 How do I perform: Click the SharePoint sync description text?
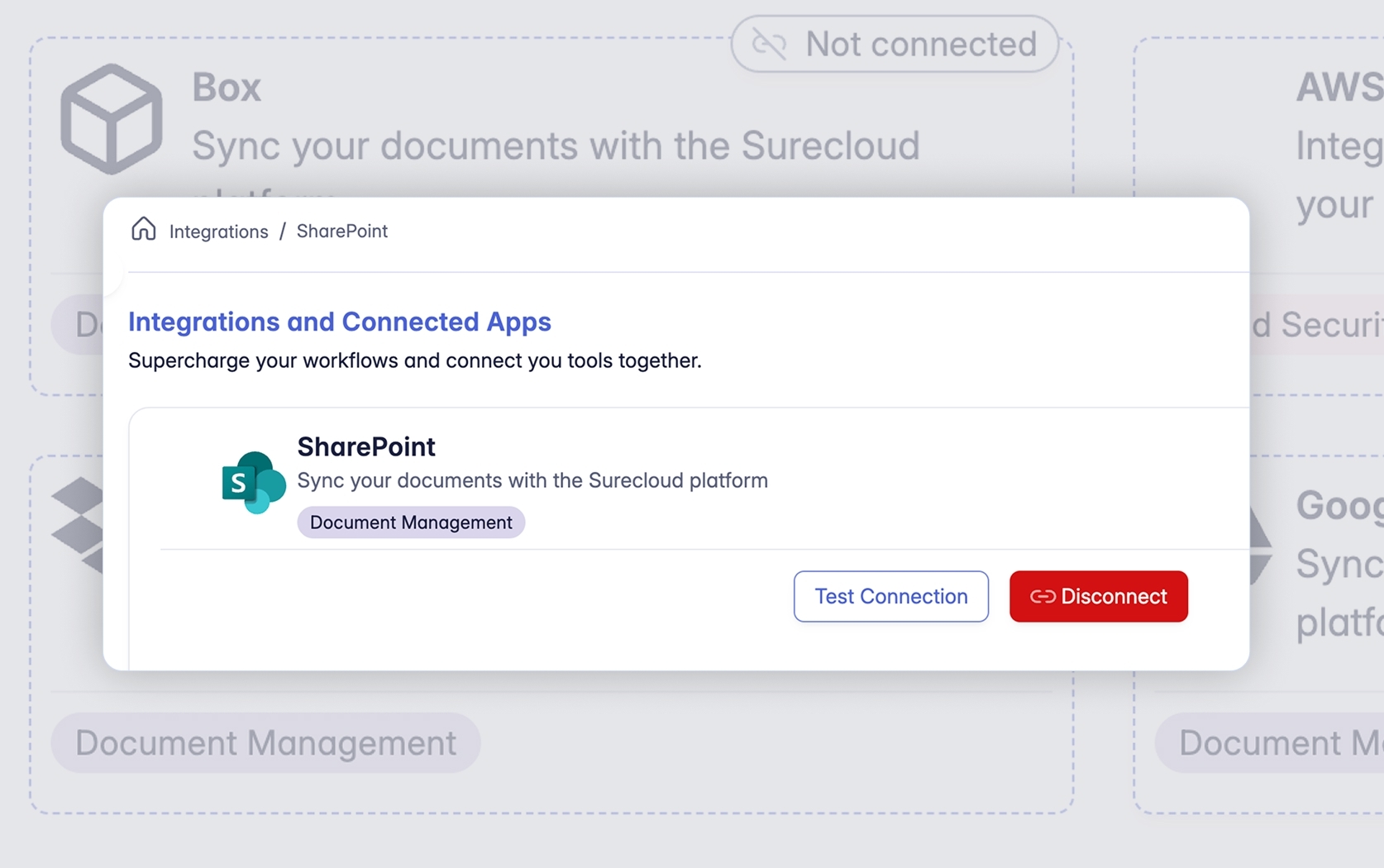(x=532, y=480)
